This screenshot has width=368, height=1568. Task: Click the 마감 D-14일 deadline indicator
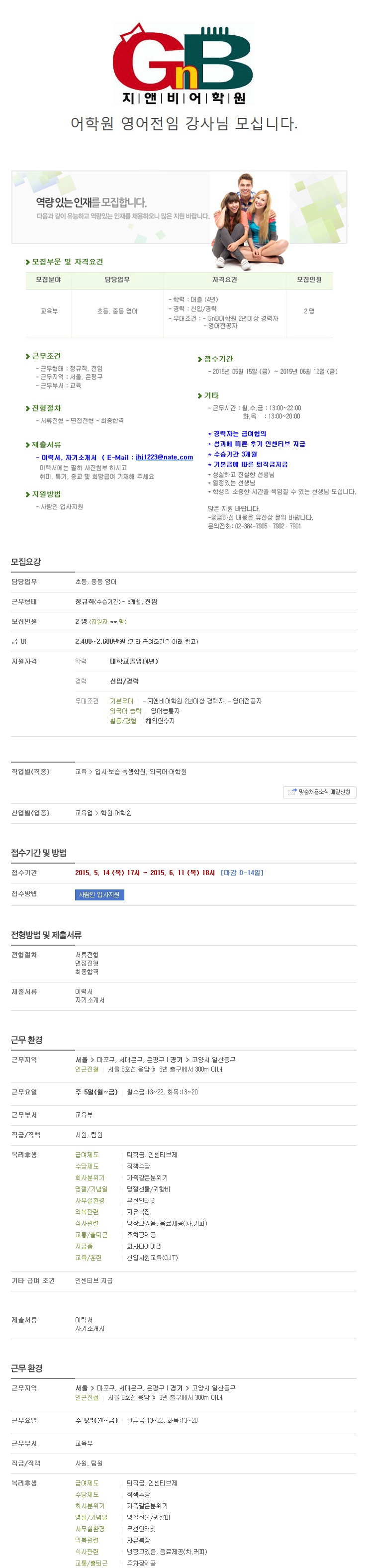242,873
